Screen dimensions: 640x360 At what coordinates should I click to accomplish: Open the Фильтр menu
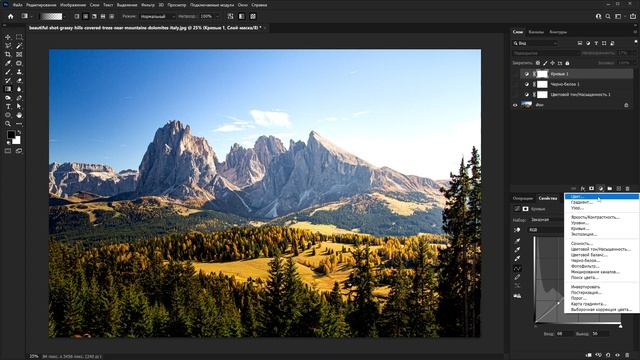coord(148,5)
